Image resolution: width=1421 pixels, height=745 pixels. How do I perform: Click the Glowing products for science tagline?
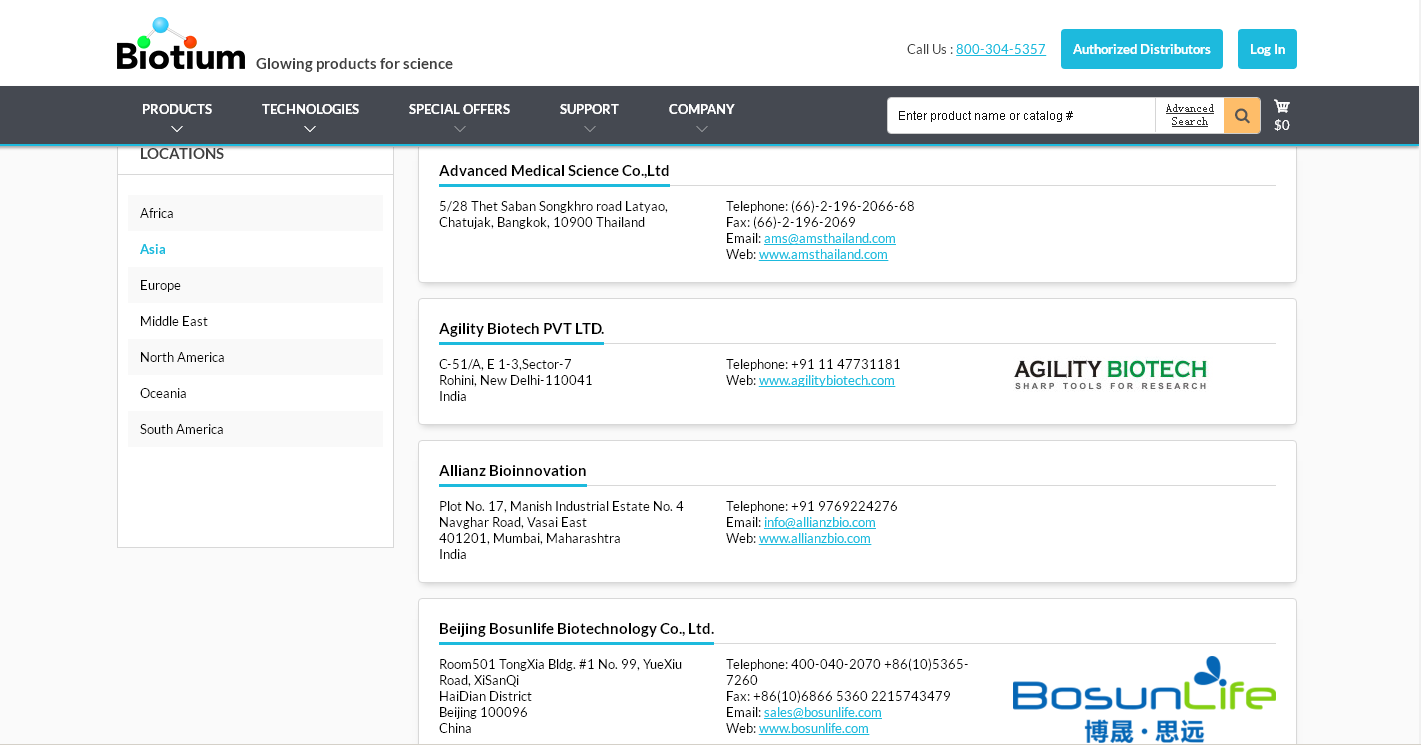(x=354, y=64)
